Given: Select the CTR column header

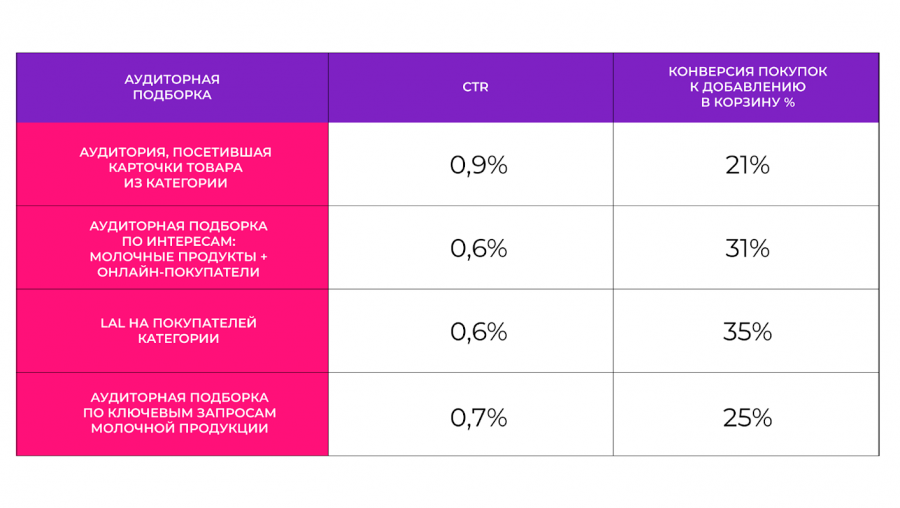Looking at the screenshot, I should point(475,88).
